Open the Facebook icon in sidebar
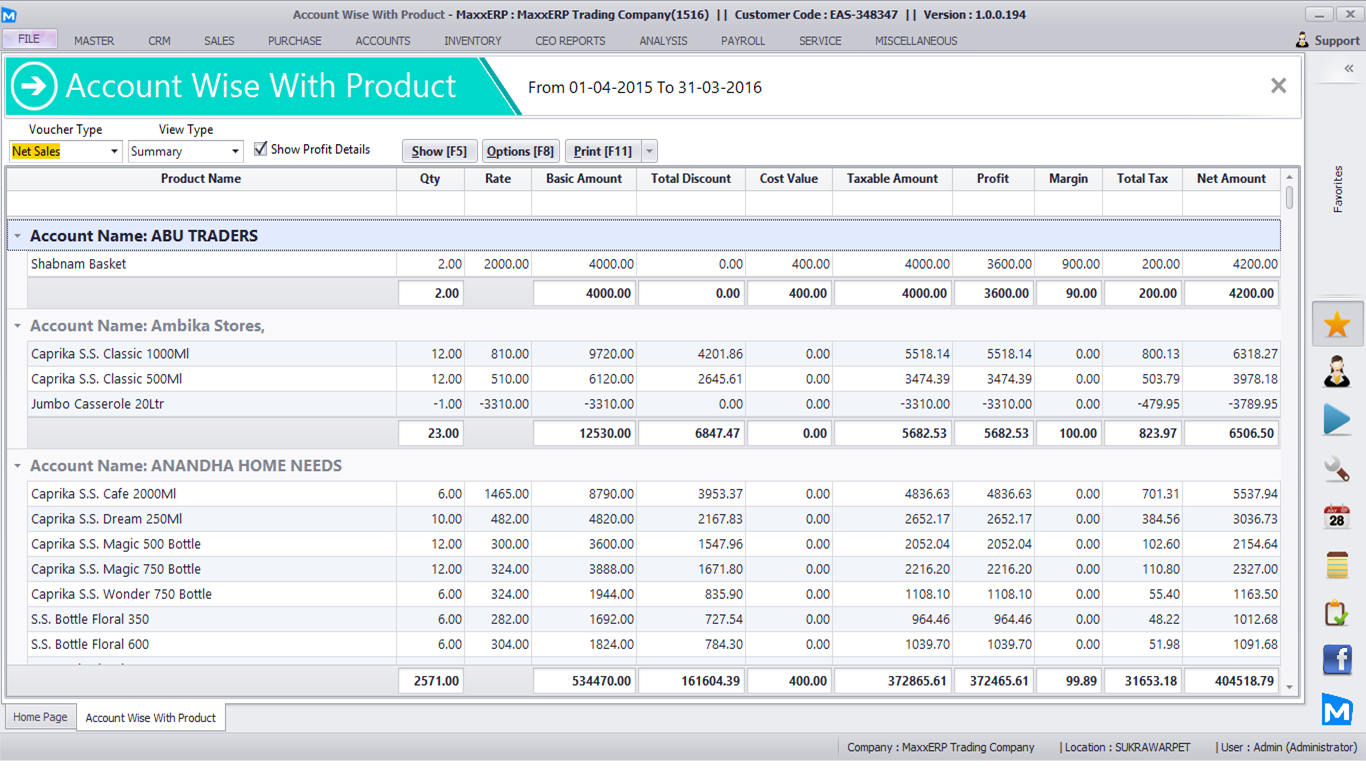 (x=1337, y=660)
